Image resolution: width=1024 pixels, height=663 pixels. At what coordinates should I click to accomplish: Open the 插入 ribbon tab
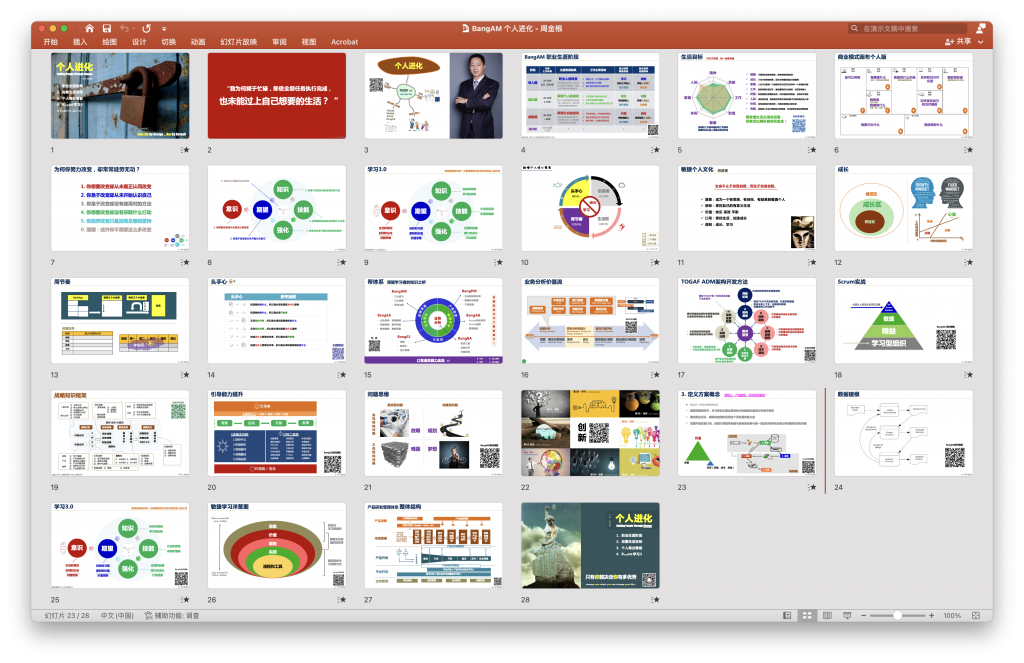pos(80,42)
